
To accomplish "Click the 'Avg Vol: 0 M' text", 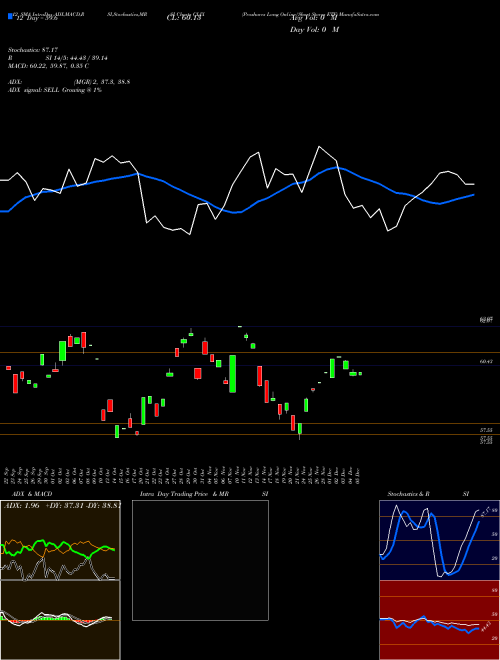I will click(x=314, y=19).
